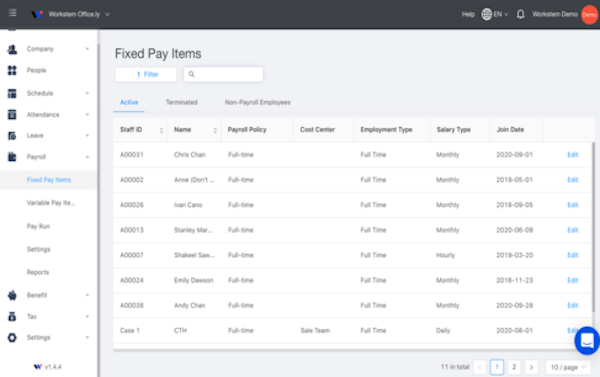Expand the Tax menu chevron
The width and height of the screenshot is (600, 377).
87,317
